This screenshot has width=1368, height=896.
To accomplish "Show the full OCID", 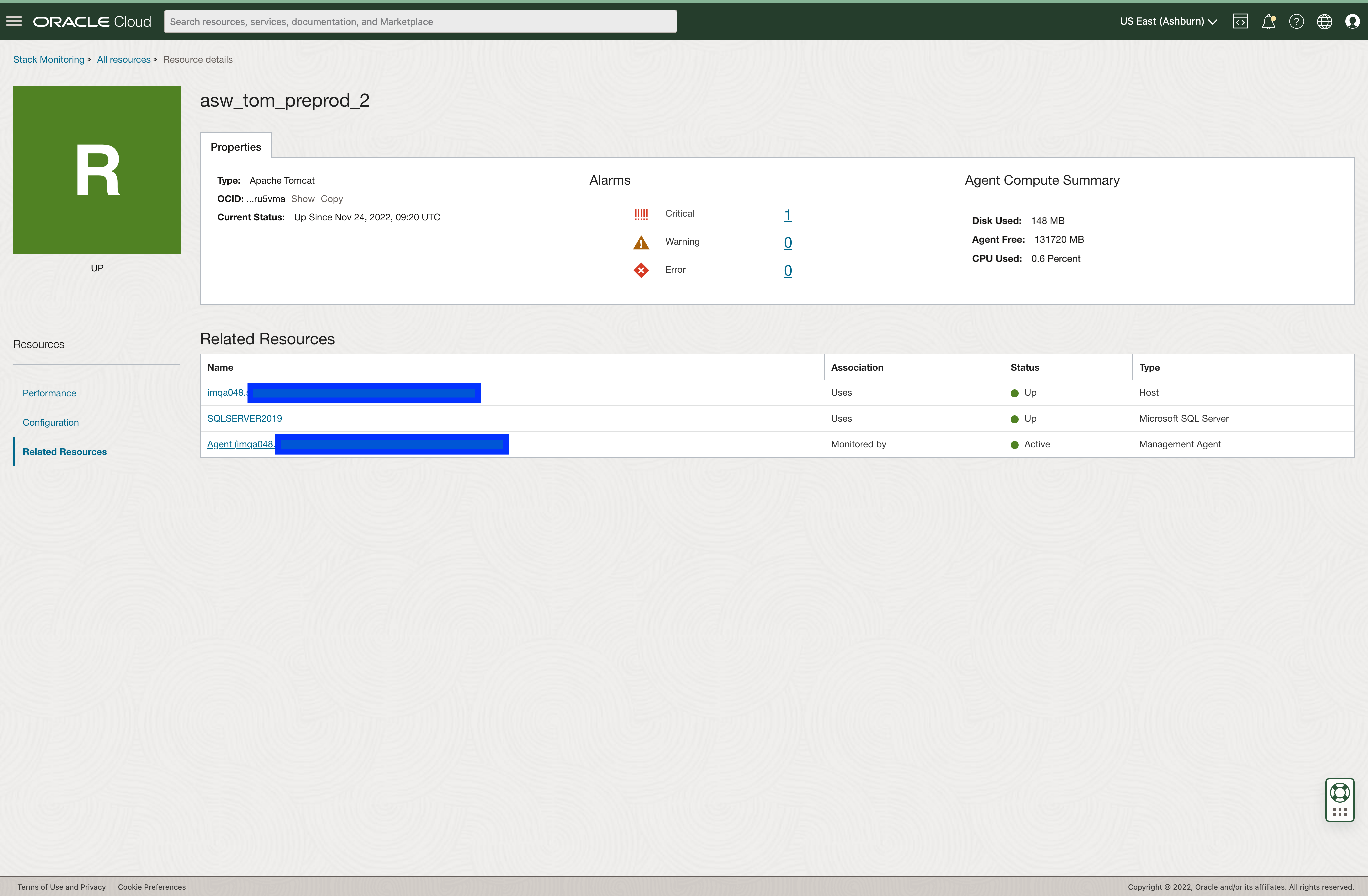I will 303,199.
